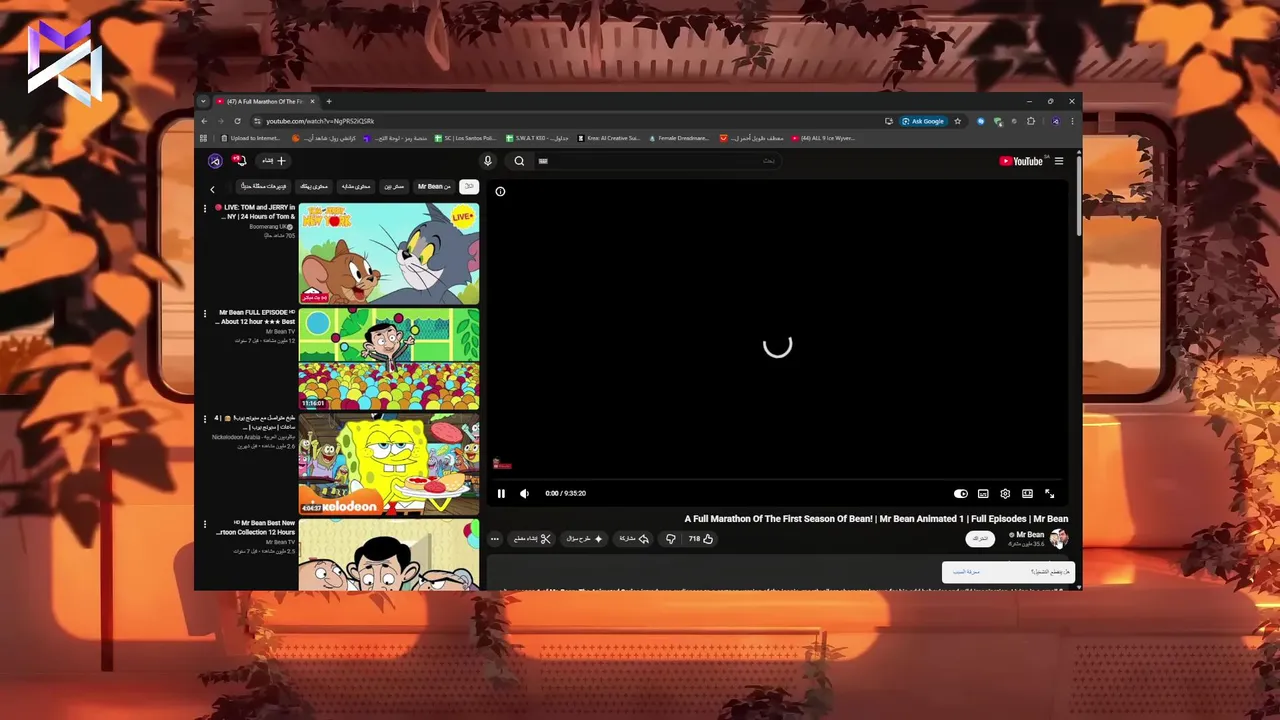
Task: Click the Ask sparkle button below the video
Action: pos(585,538)
